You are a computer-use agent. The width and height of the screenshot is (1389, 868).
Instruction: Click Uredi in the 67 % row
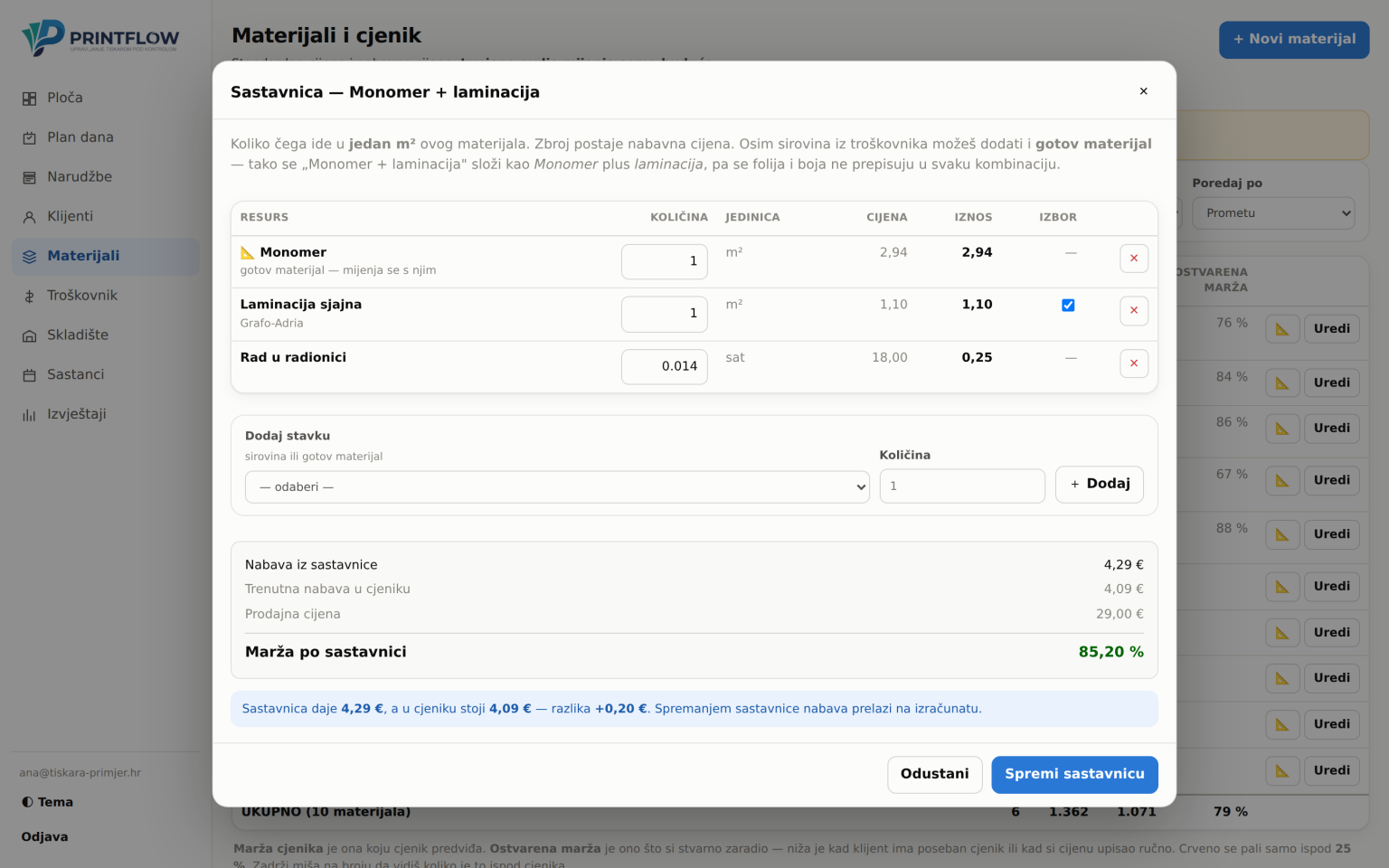[1331, 481]
